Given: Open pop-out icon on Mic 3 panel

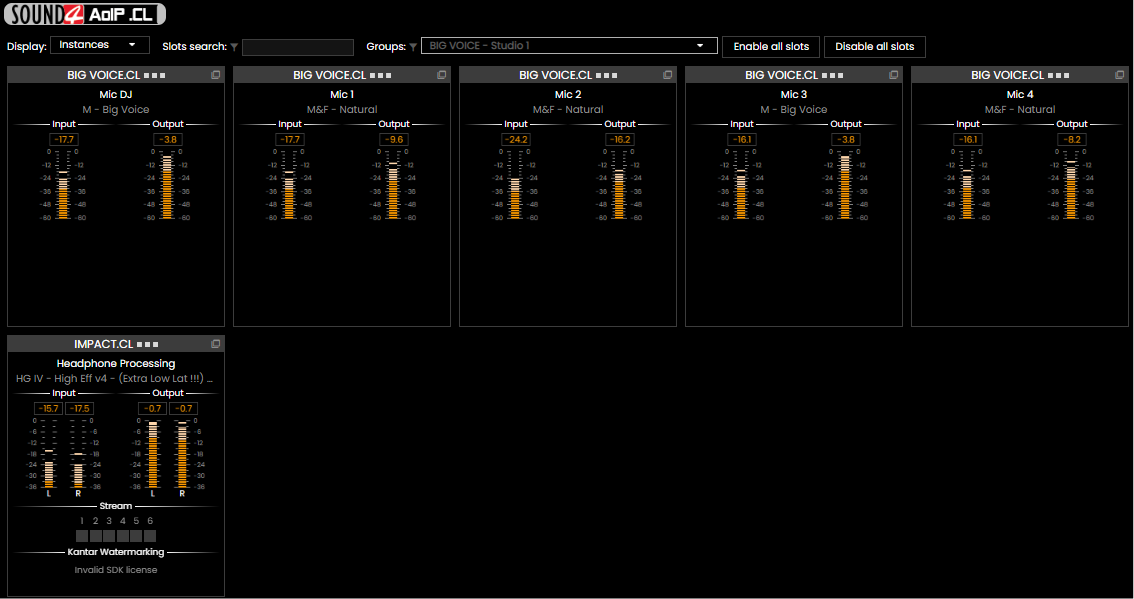Looking at the screenshot, I should tap(893, 75).
